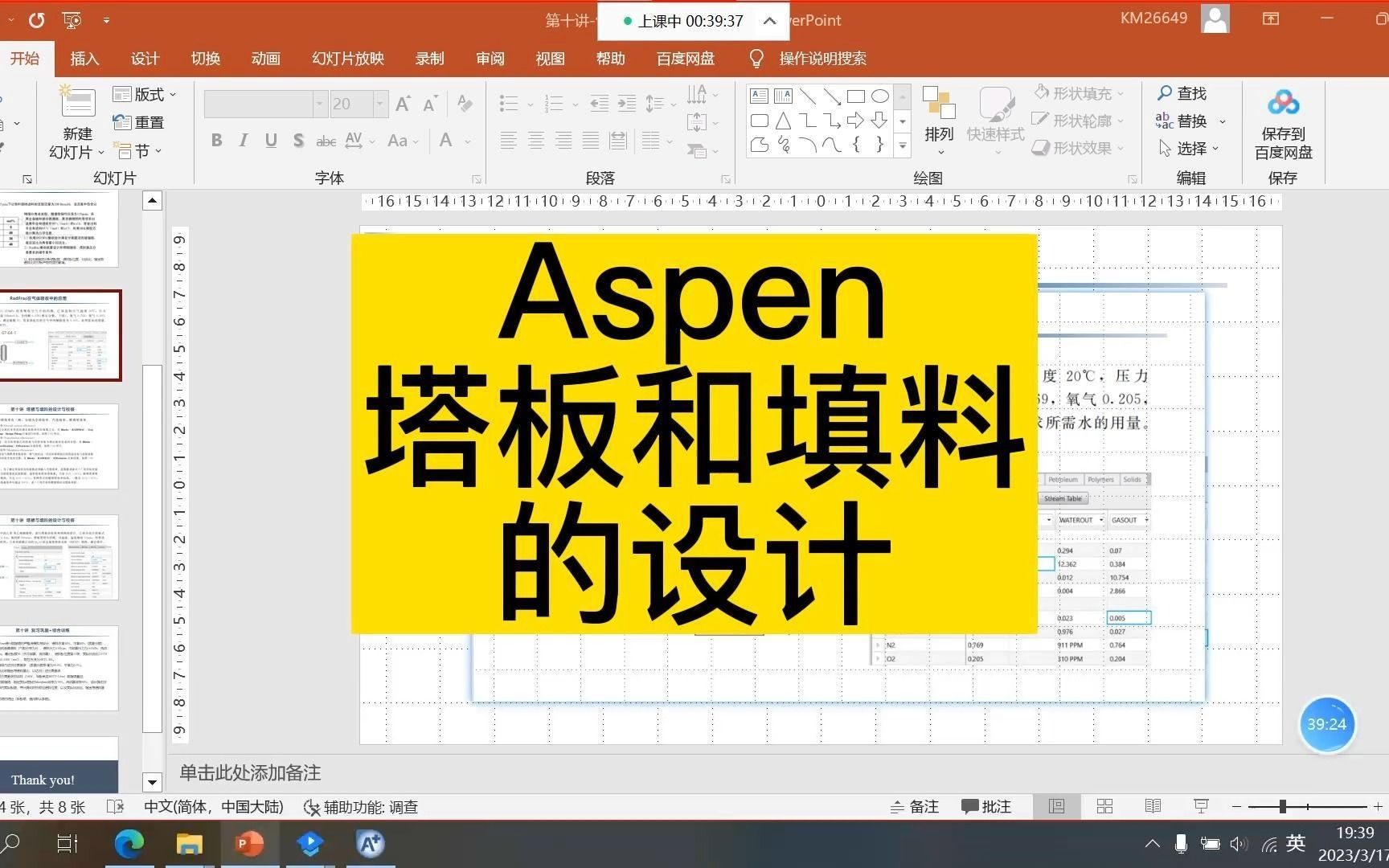Click the bullets list icon

pos(508,103)
